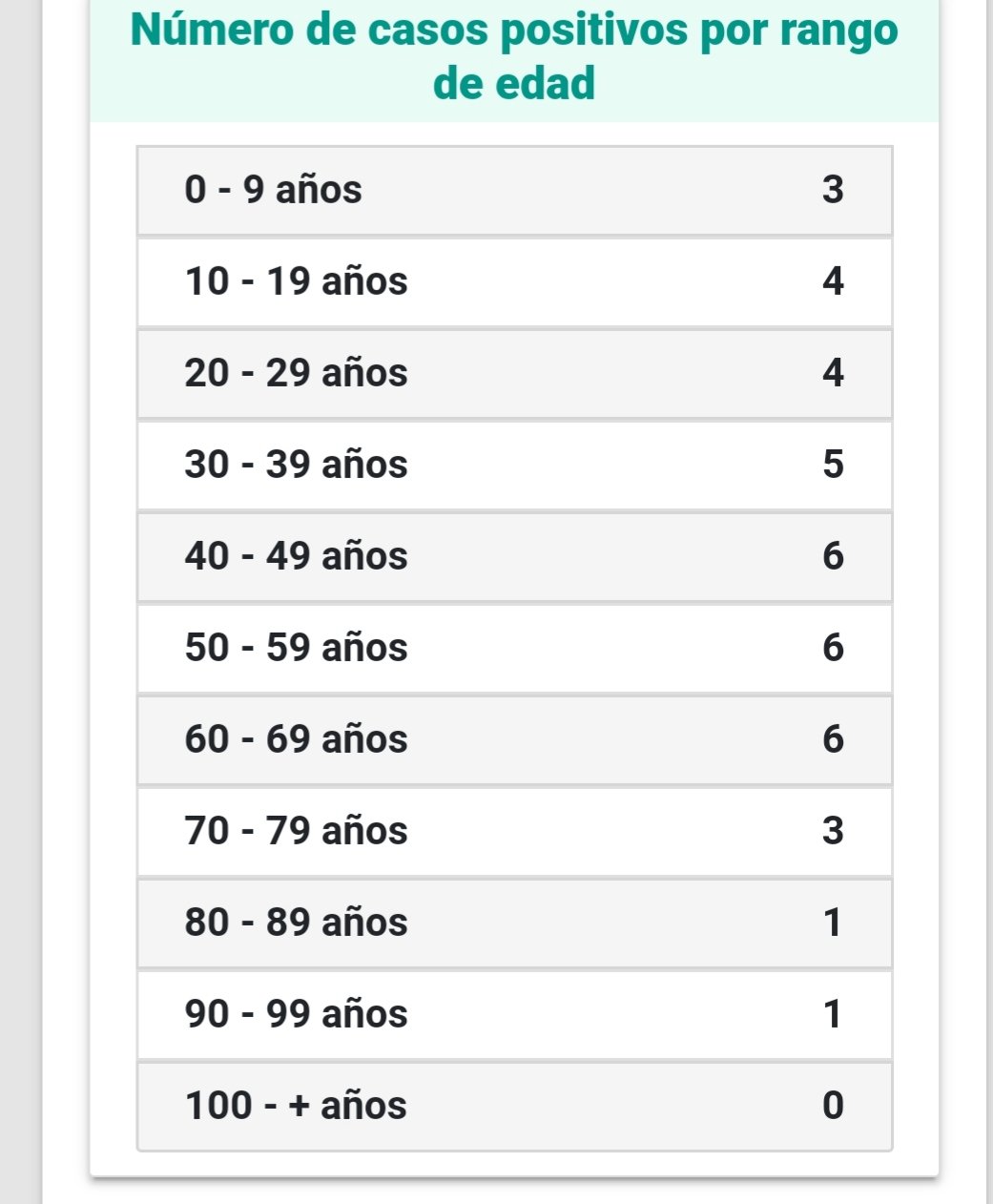
Task: Select the zero count for 100 - + años
Action: coord(833,1106)
